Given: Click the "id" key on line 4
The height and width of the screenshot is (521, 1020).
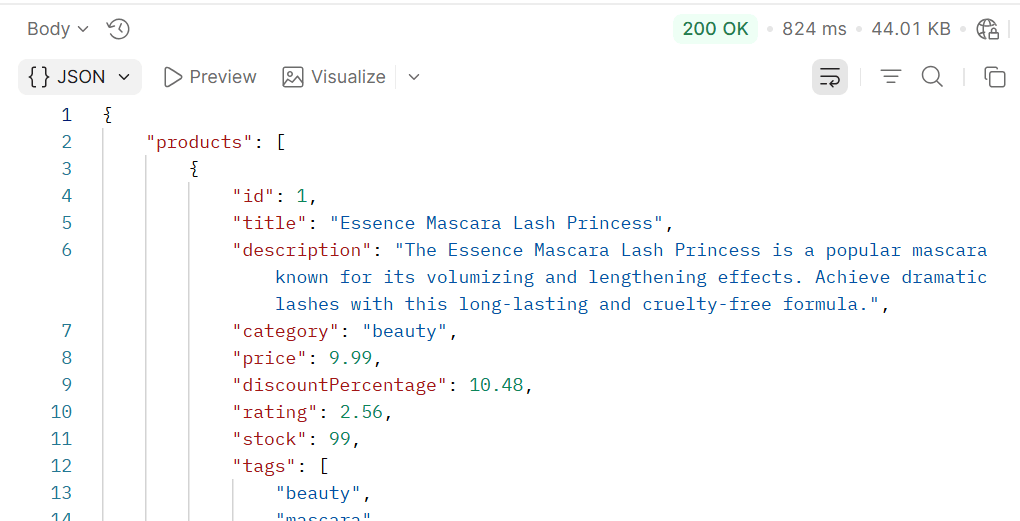Looking at the screenshot, I should (254, 196).
